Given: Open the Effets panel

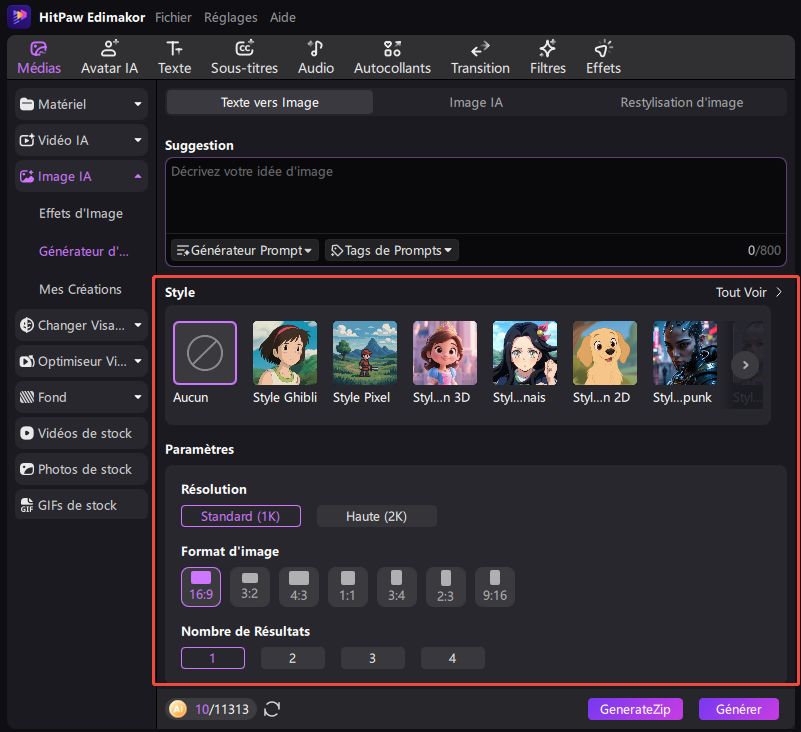Looking at the screenshot, I should click(x=603, y=57).
